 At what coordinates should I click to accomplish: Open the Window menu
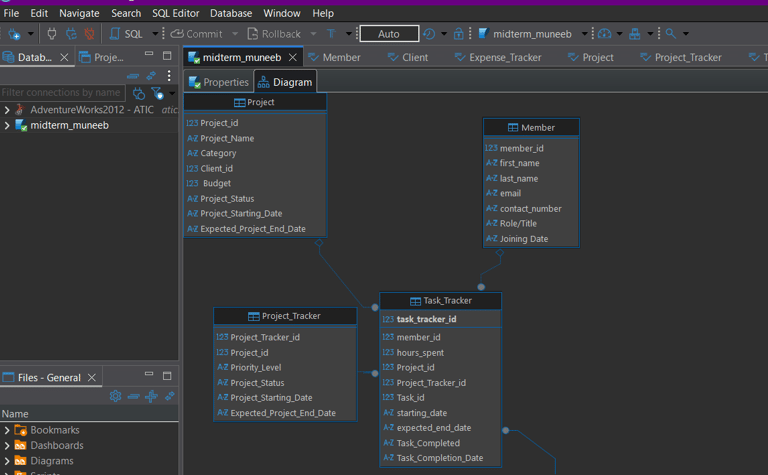282,13
